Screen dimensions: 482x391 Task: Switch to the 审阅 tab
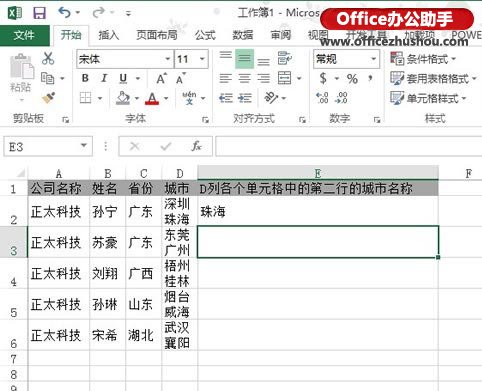coord(281,35)
